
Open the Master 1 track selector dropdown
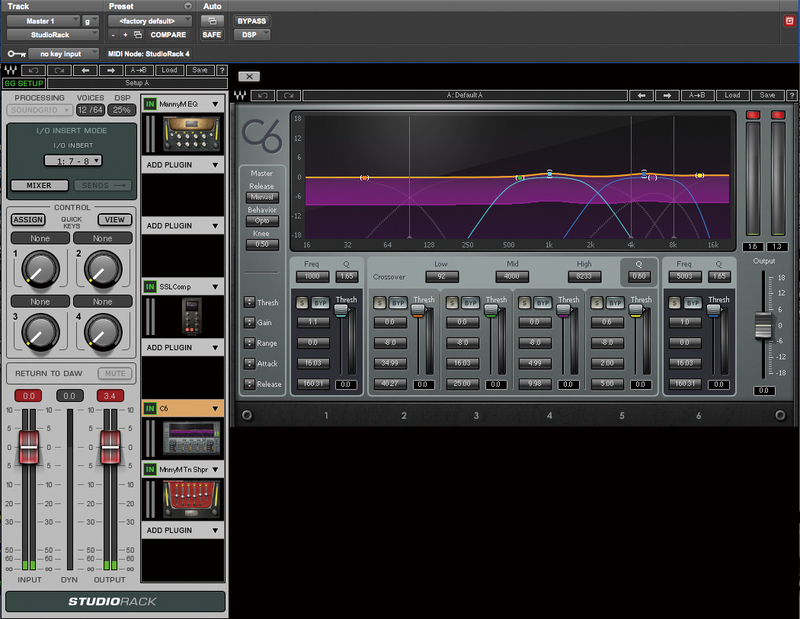coord(43,21)
